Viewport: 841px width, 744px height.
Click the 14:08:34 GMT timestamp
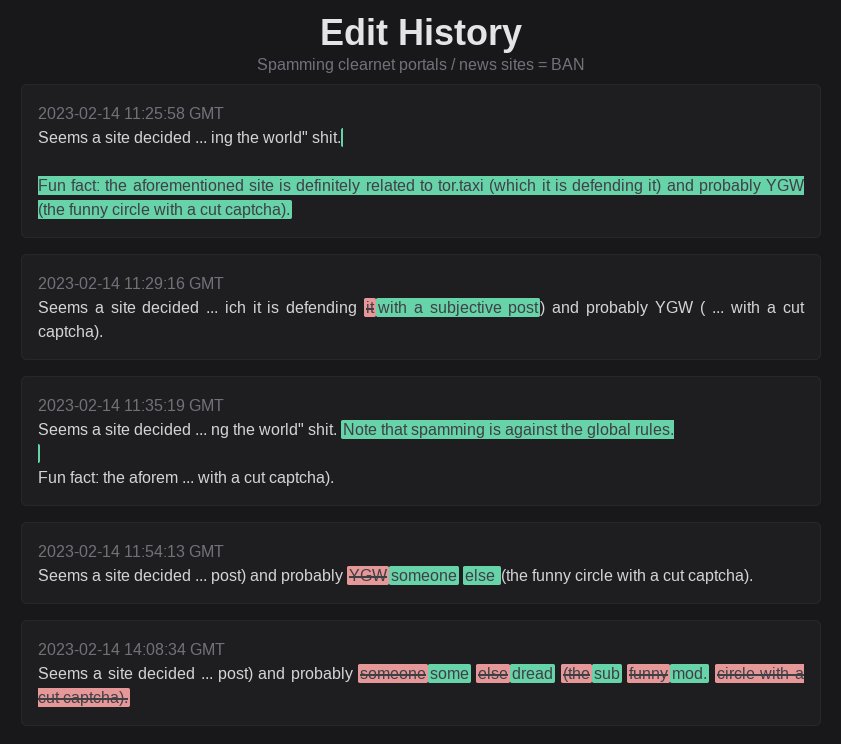point(131,649)
